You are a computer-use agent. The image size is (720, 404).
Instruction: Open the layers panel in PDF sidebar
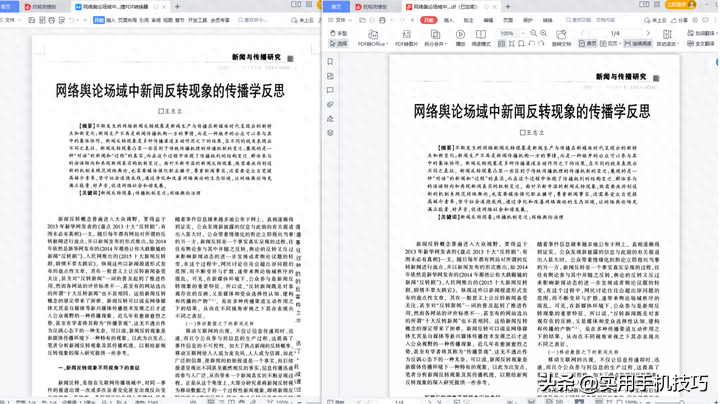point(330,133)
